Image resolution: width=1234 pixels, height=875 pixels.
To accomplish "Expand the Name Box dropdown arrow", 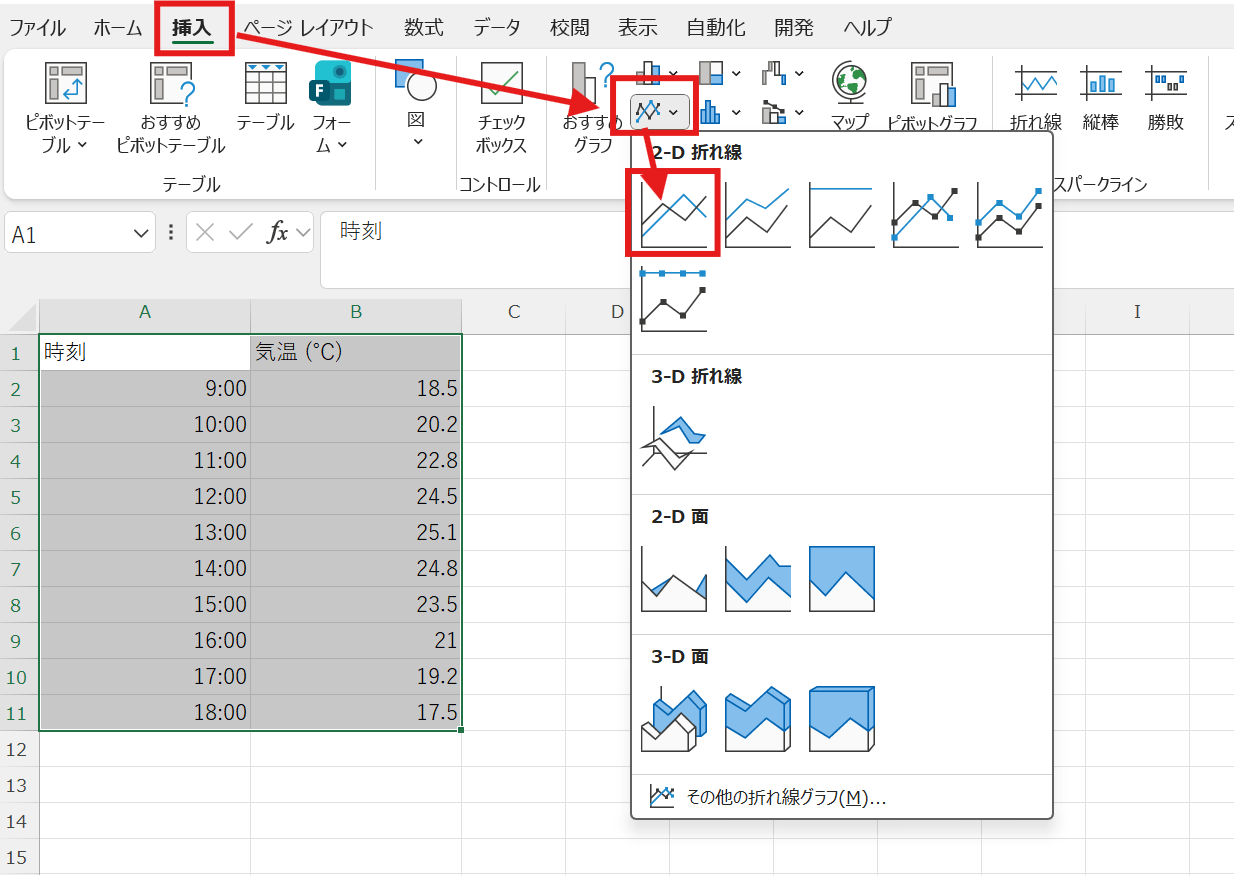I will (140, 234).
